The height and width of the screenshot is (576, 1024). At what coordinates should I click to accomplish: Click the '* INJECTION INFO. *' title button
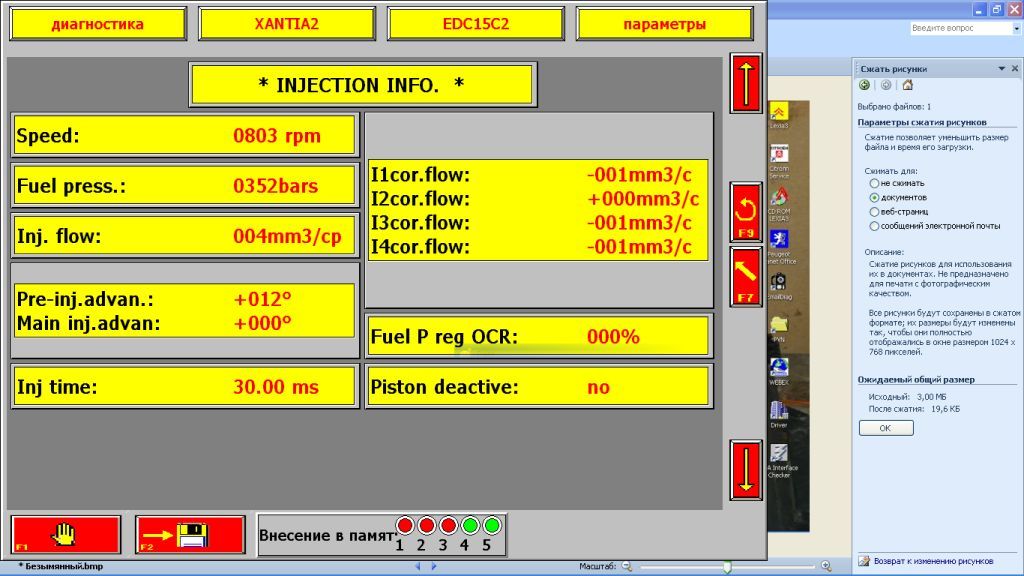tap(362, 85)
